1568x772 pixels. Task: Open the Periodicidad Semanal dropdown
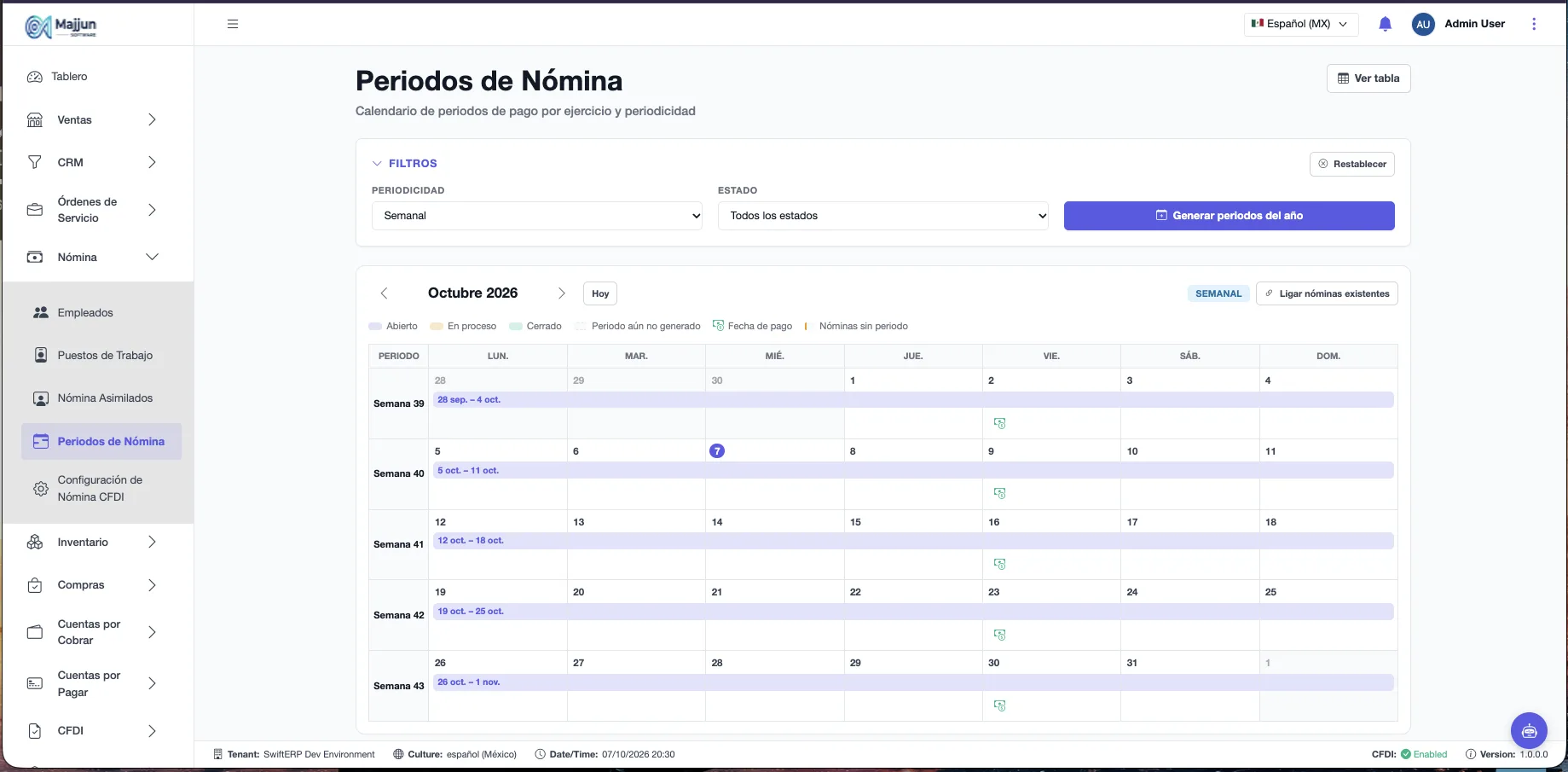coord(537,216)
